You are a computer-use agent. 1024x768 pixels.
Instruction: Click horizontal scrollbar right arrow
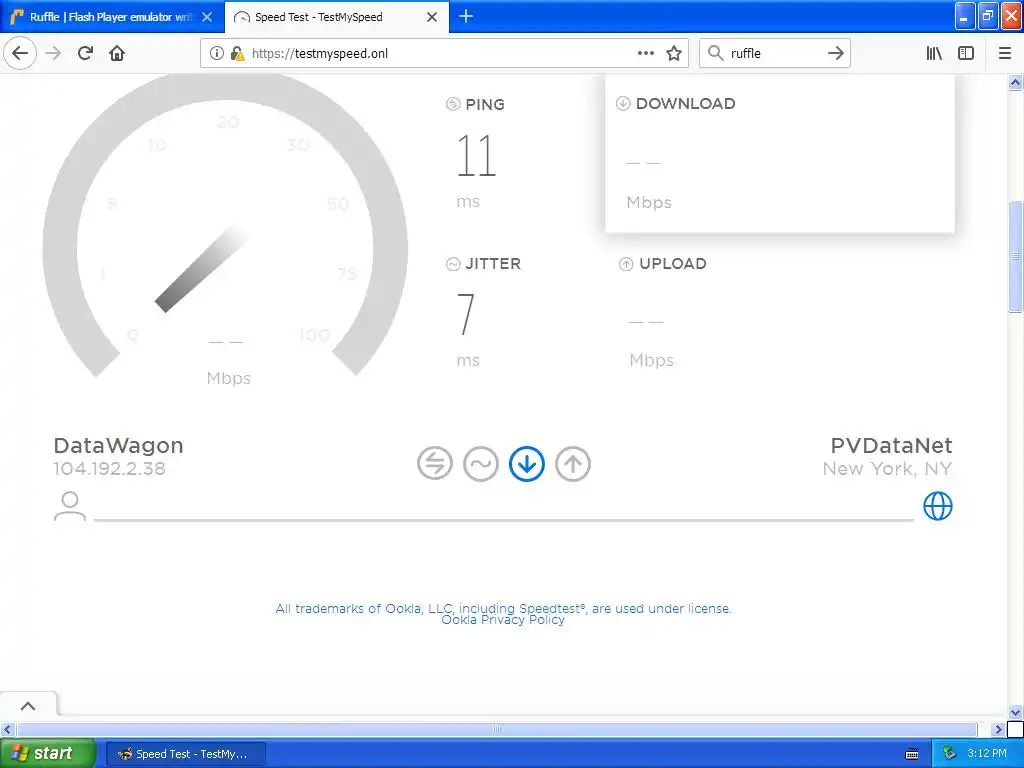point(998,729)
